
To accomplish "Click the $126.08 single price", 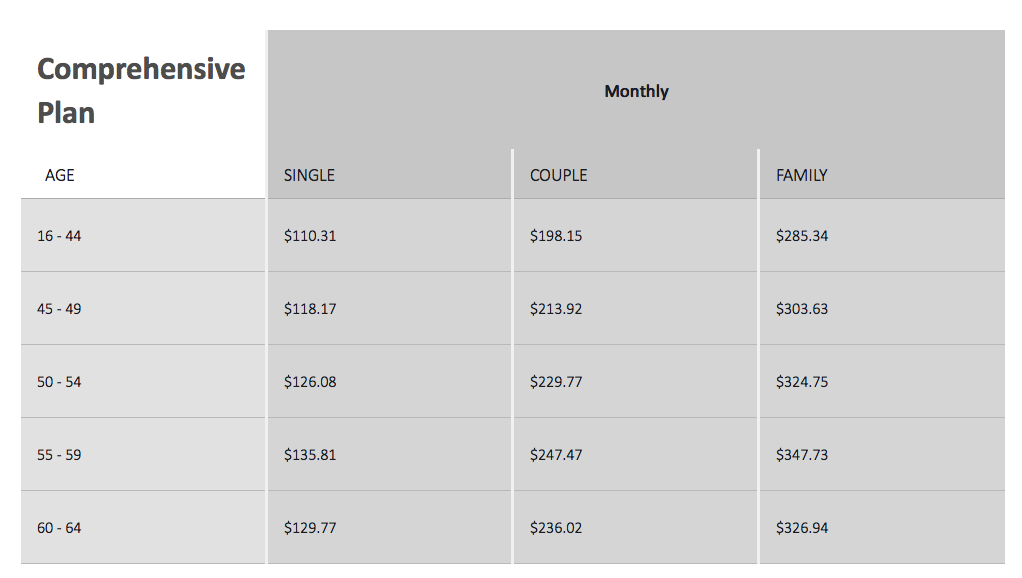I will (x=310, y=382).
